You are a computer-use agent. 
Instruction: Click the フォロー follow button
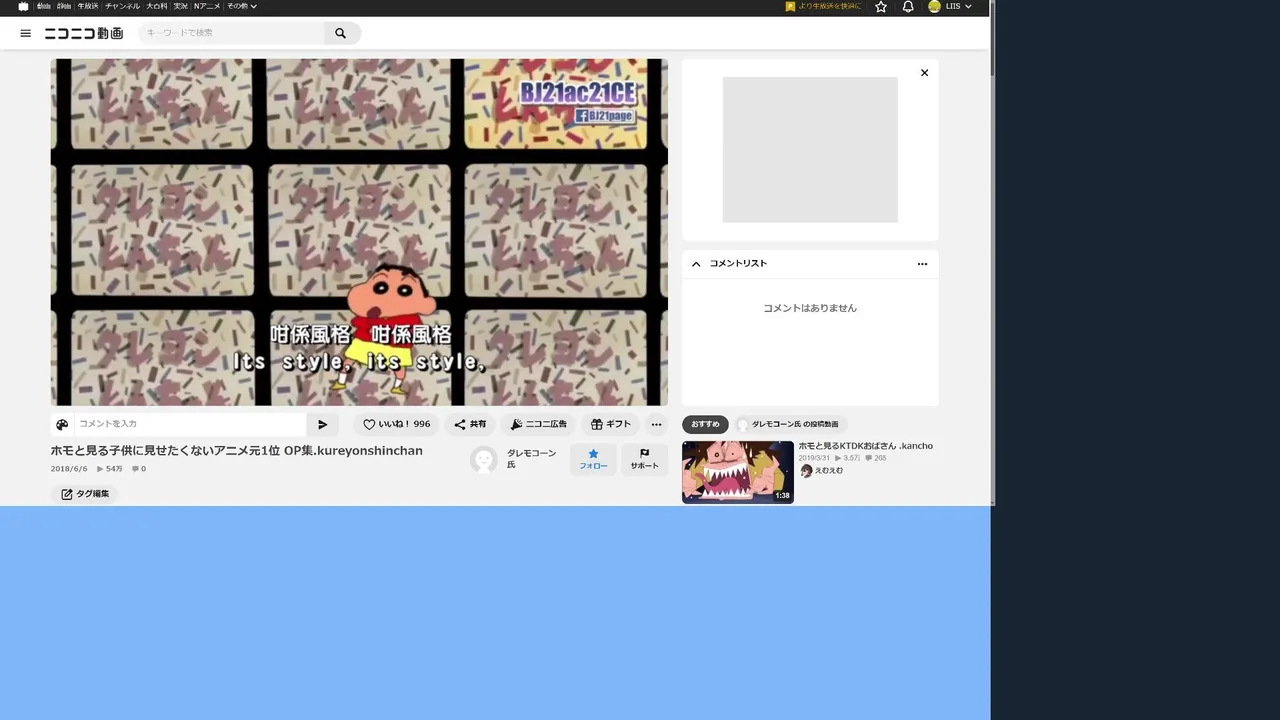click(x=593, y=459)
